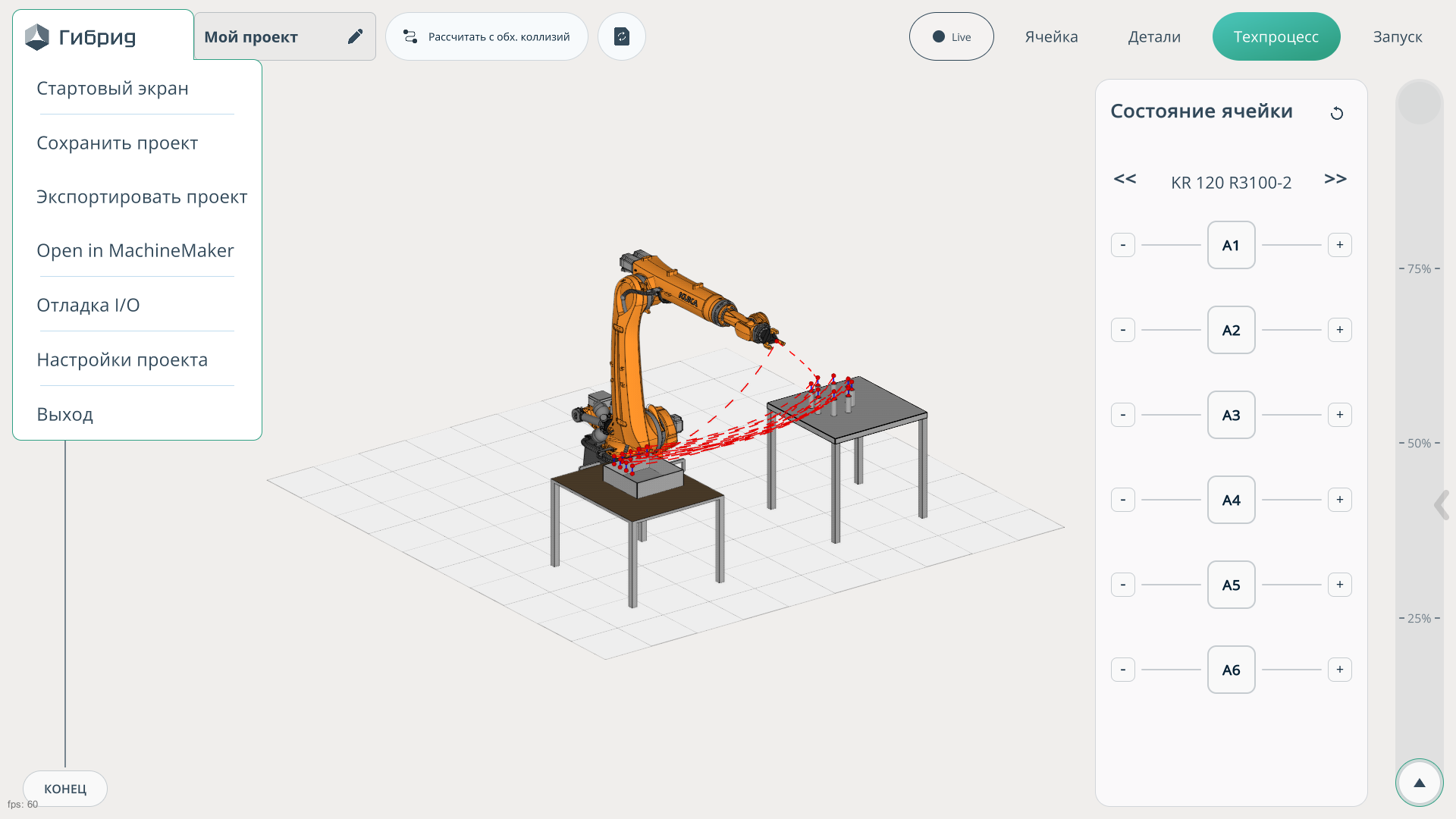Click the plus button for axis A1
This screenshot has height=819, width=1456.
pyautogui.click(x=1339, y=245)
